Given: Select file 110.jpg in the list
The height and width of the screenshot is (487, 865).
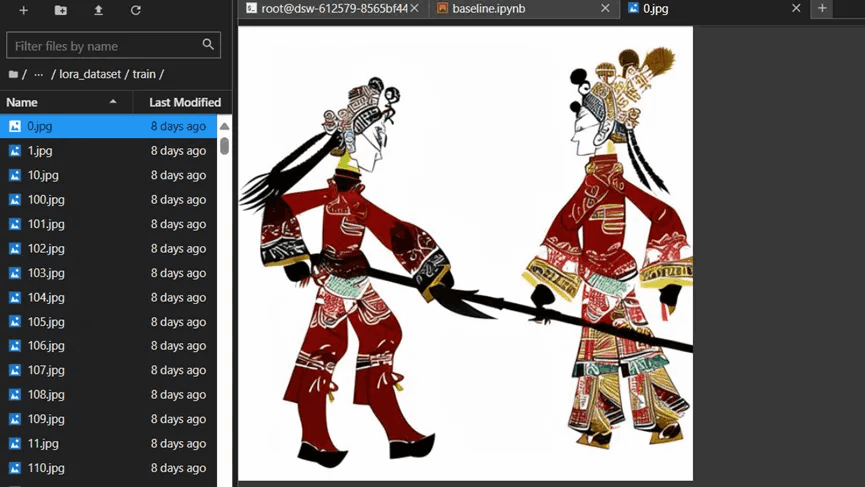Looking at the screenshot, I should tap(108, 468).
